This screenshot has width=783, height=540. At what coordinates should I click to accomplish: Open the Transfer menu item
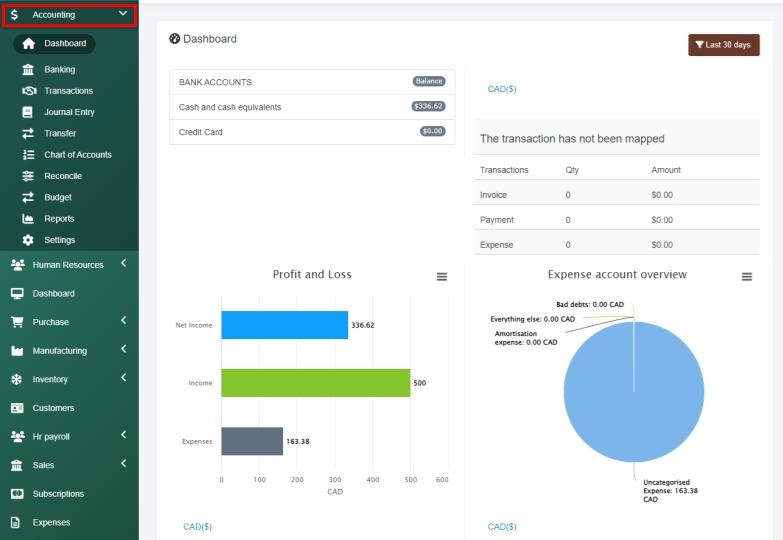[x=59, y=133]
